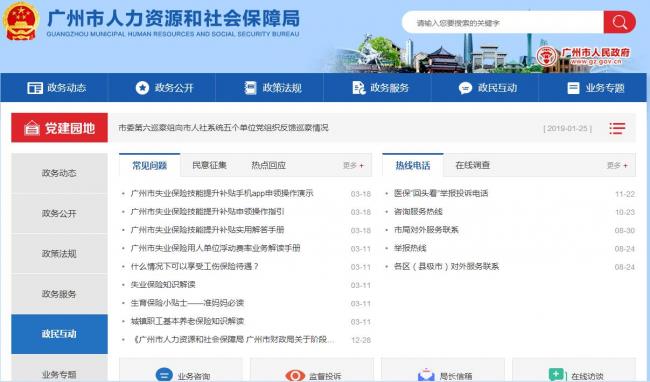This screenshot has width=650, height=382.
Task: Click the keyword search input field
Action: 502,22
